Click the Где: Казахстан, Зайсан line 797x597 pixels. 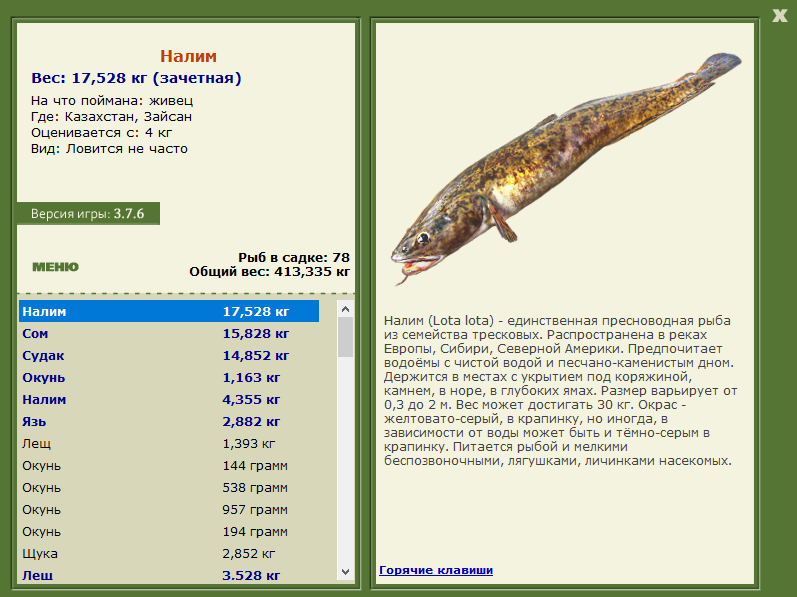pyautogui.click(x=111, y=117)
